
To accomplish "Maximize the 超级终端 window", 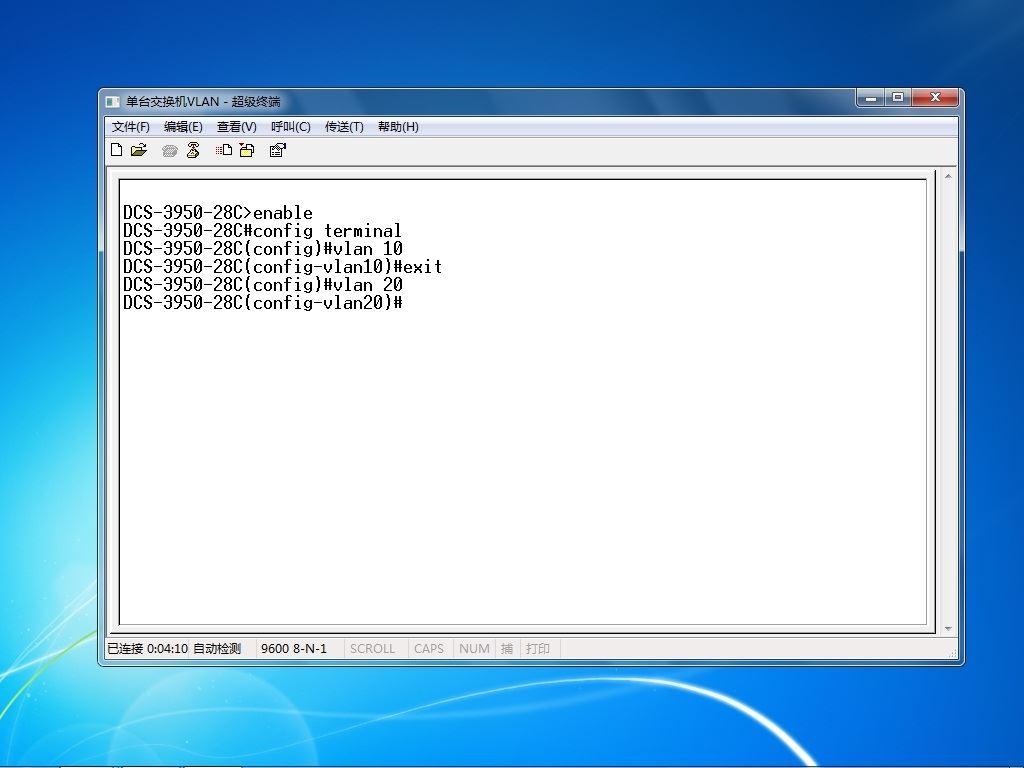I will coord(898,97).
